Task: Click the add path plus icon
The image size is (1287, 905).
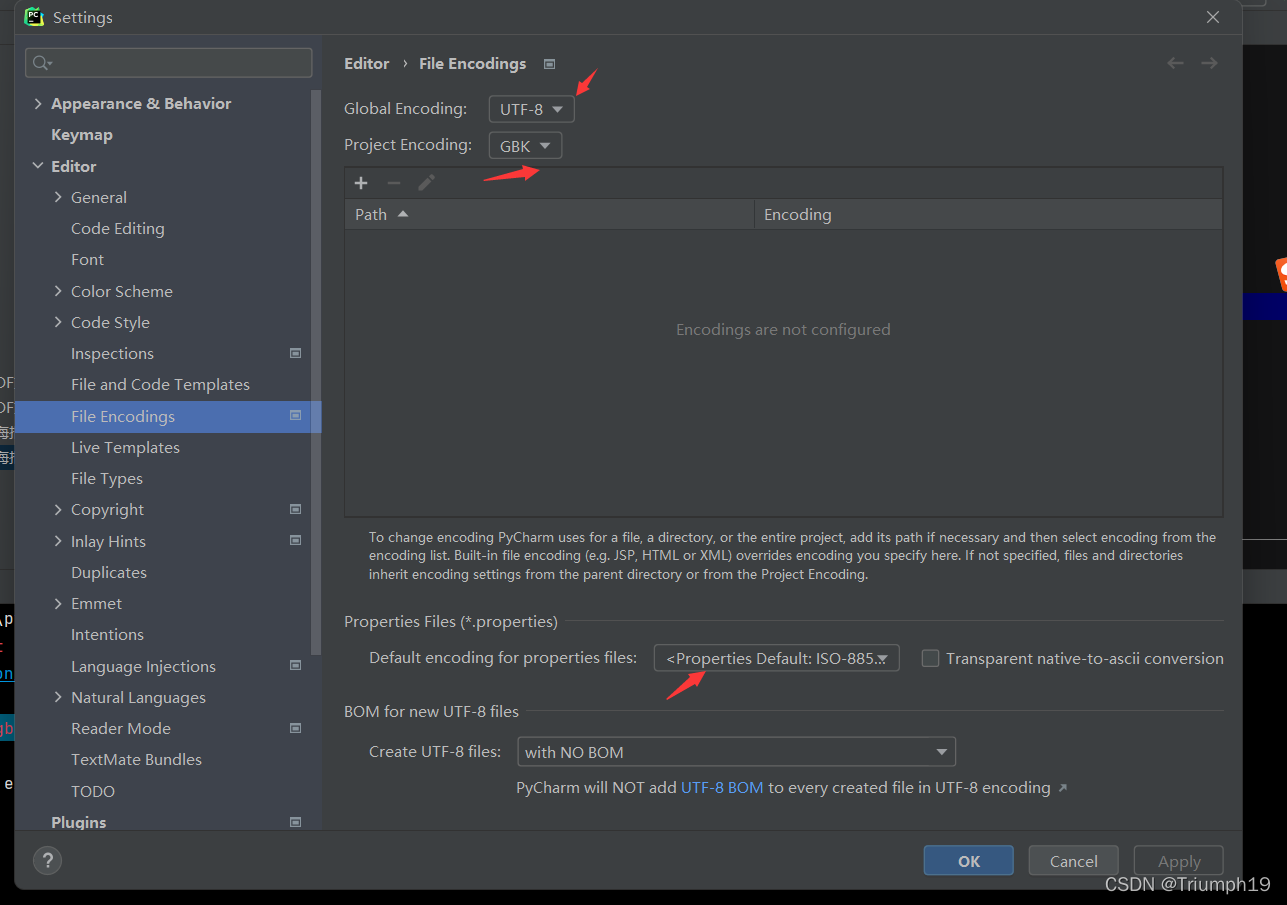Action: point(361,183)
